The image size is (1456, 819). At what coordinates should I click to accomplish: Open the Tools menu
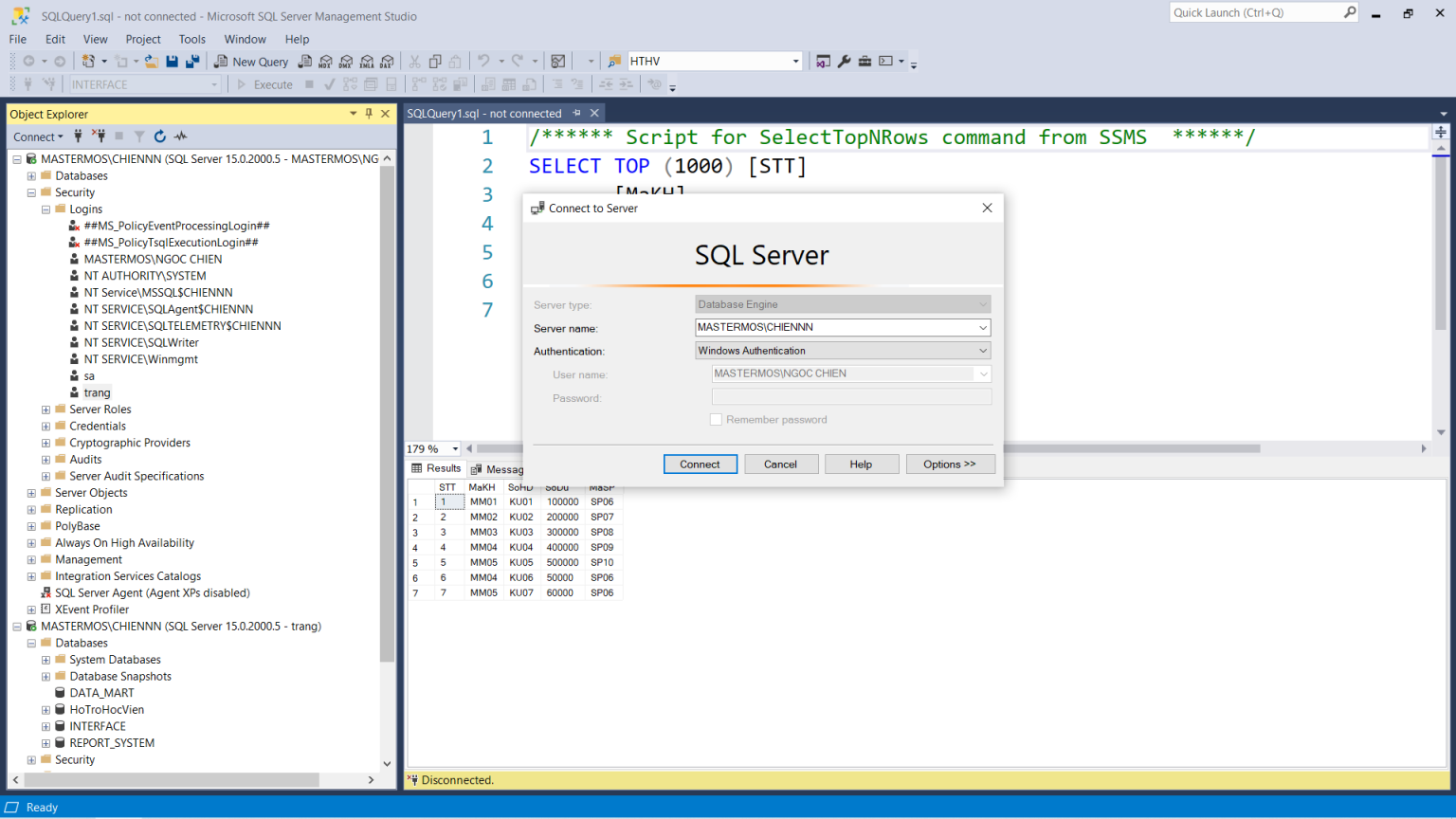(192, 39)
